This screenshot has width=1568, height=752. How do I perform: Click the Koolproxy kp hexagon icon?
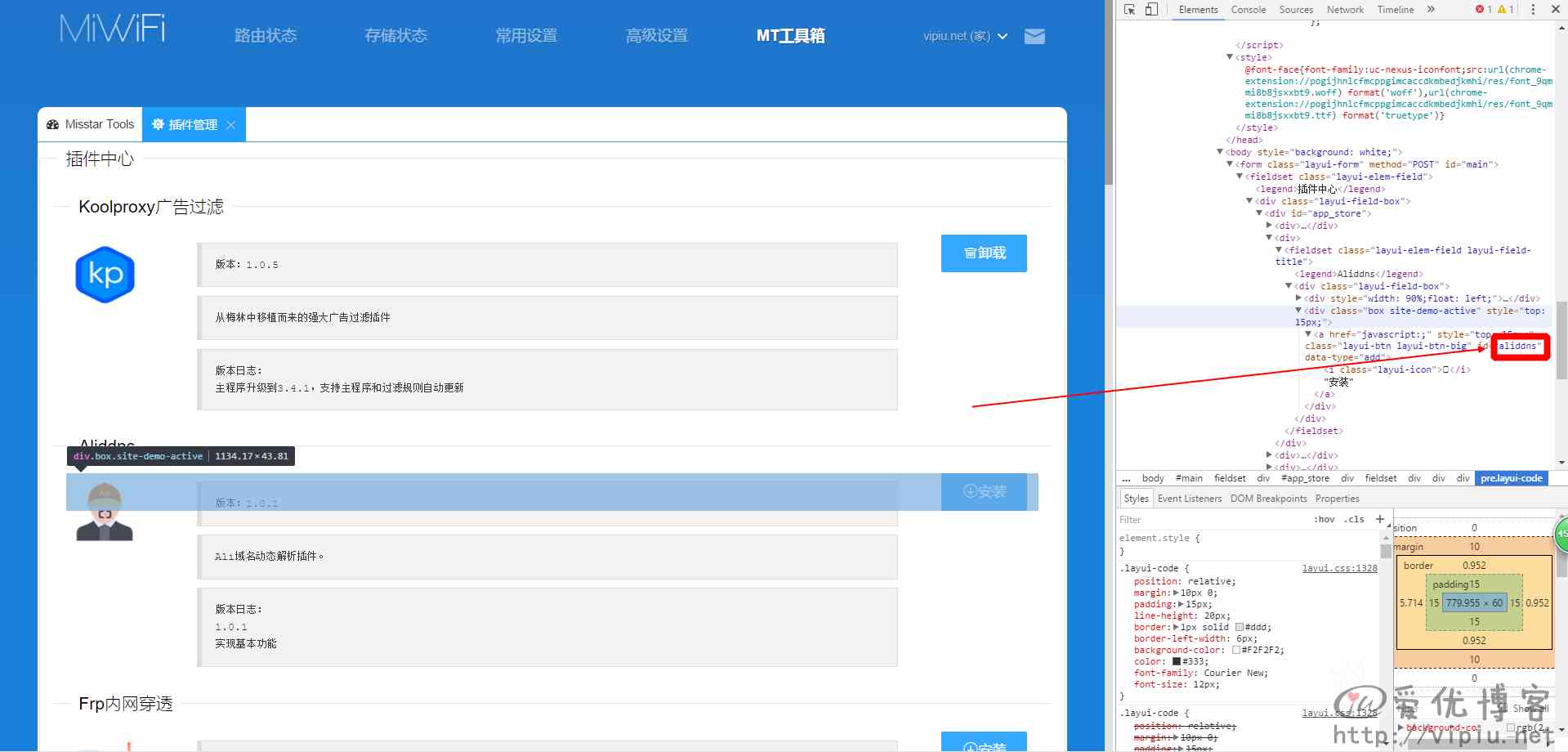(105, 275)
